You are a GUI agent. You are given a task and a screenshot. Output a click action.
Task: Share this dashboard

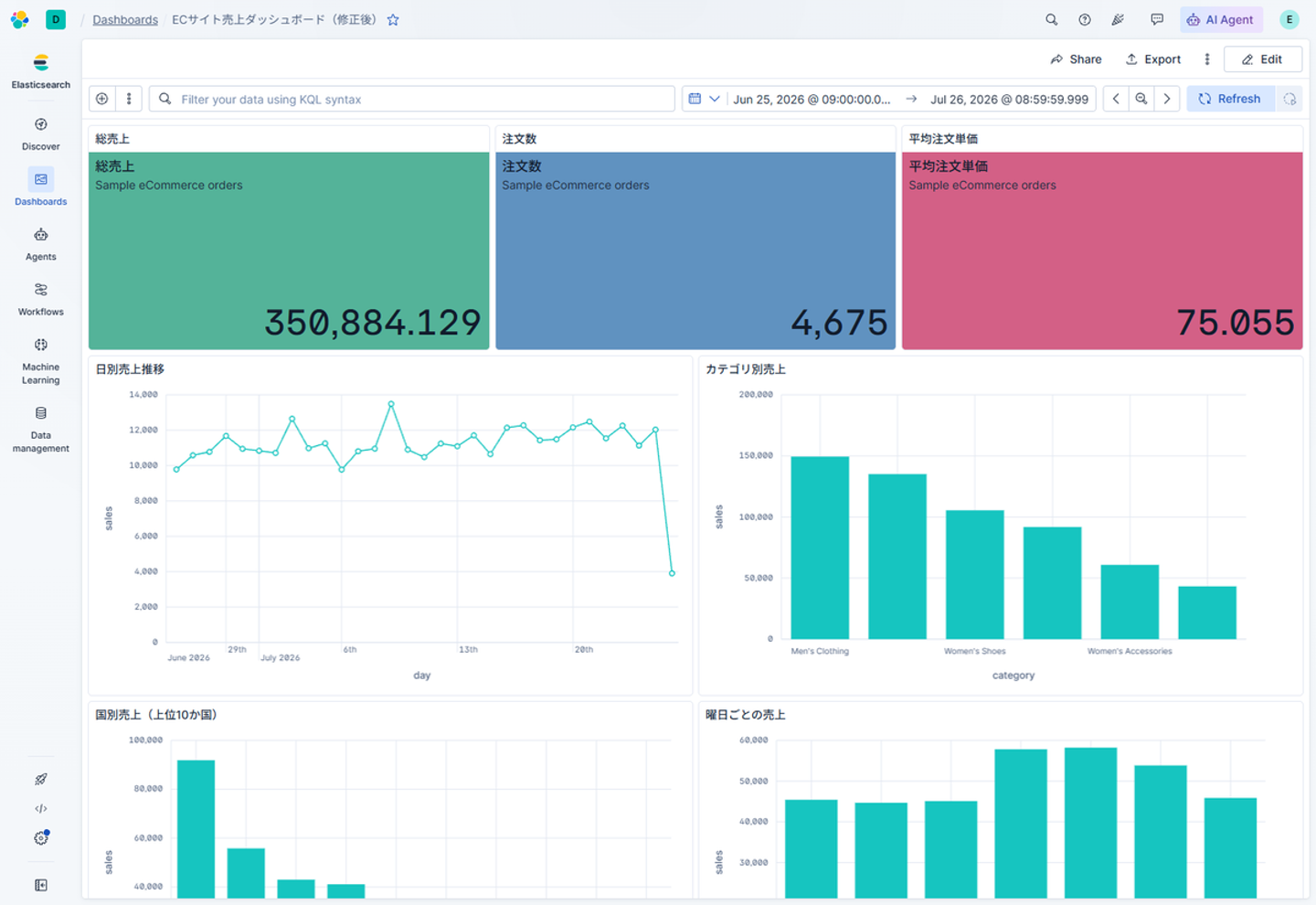[1076, 59]
